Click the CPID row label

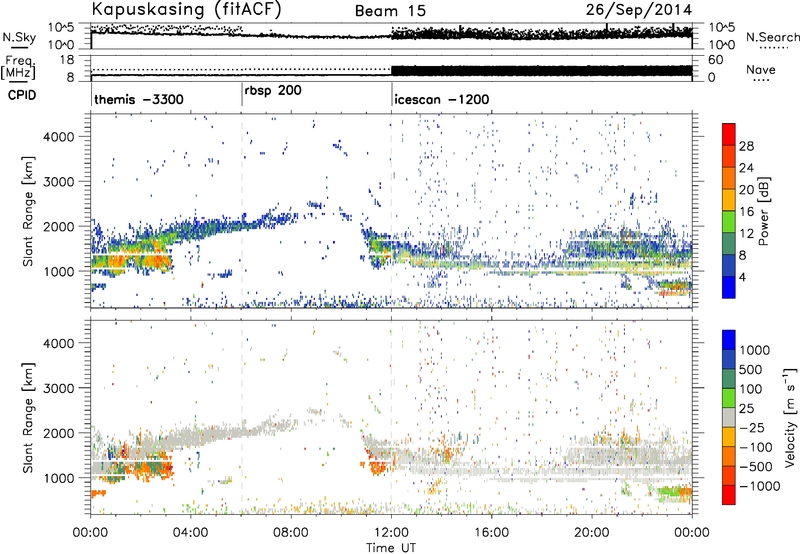(22, 95)
